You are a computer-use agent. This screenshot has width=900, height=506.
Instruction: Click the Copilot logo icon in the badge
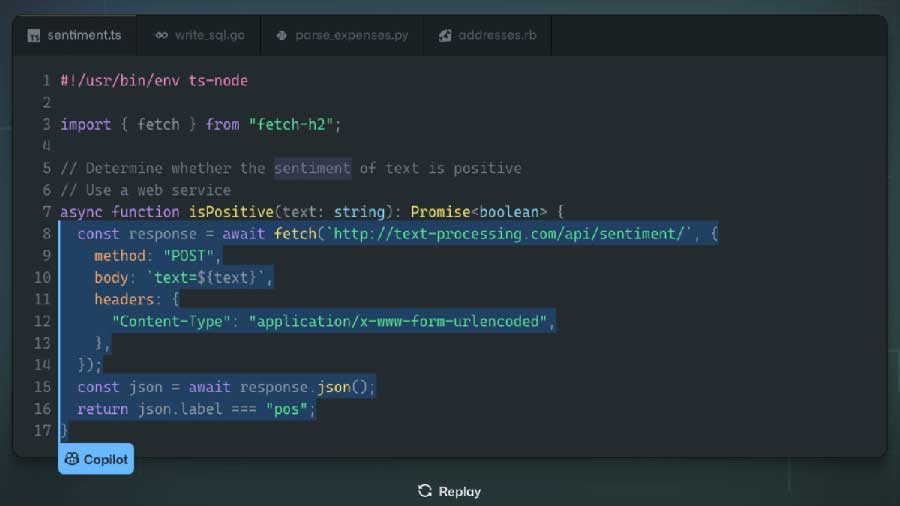[72, 459]
